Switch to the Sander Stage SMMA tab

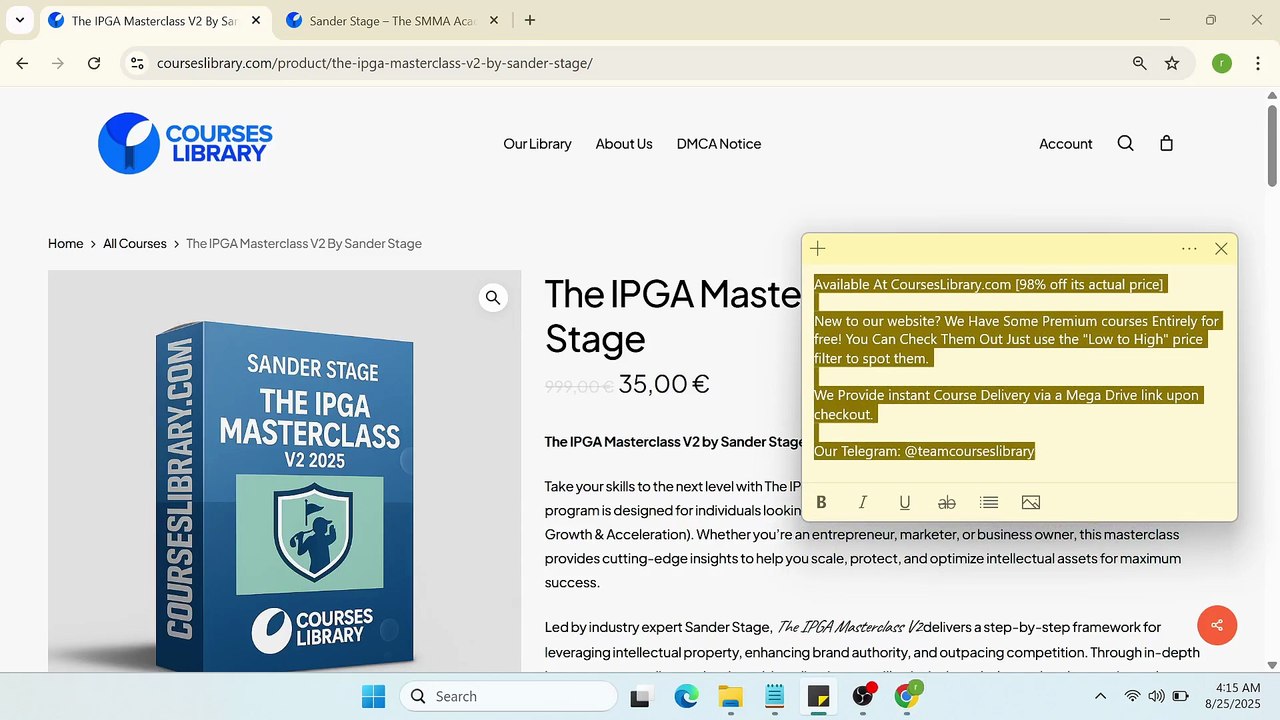(x=392, y=20)
